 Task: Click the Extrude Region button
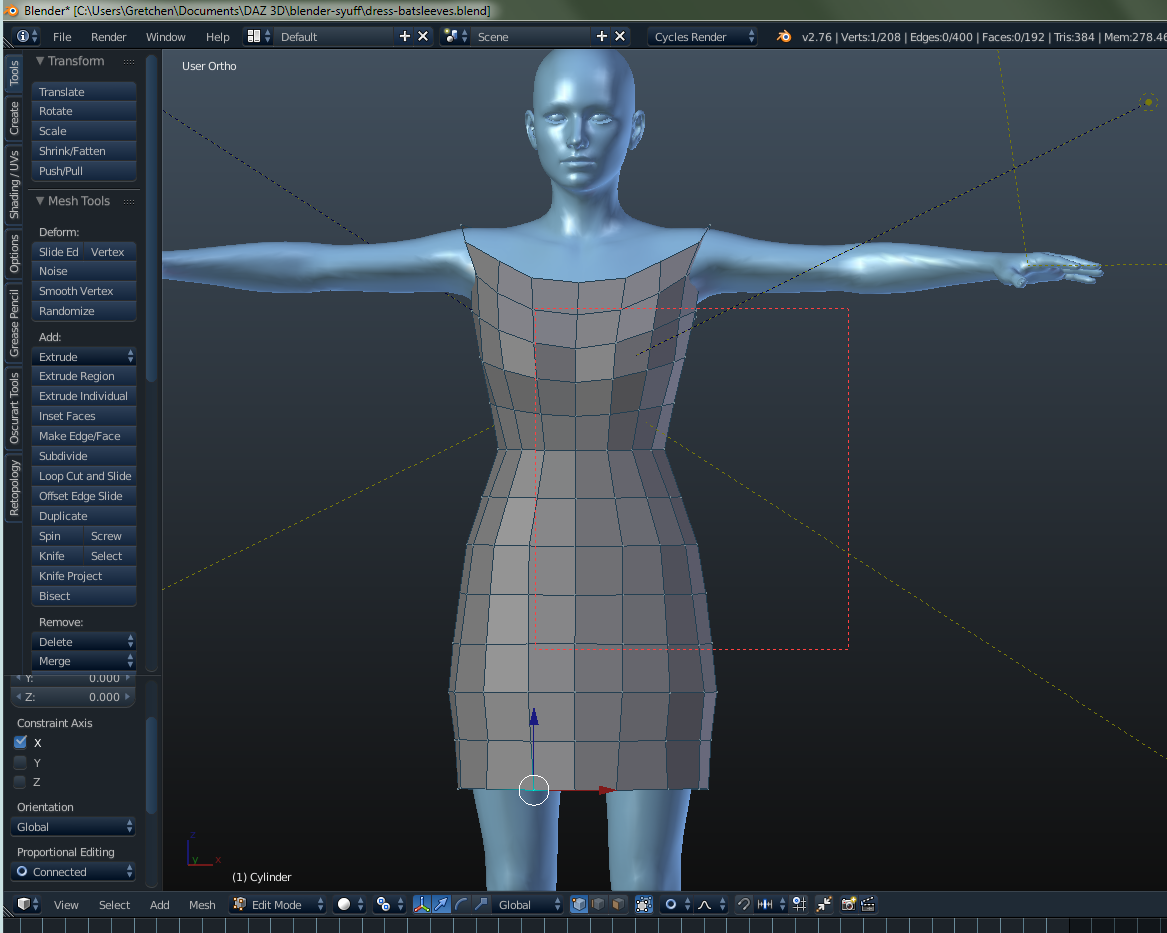coord(84,376)
